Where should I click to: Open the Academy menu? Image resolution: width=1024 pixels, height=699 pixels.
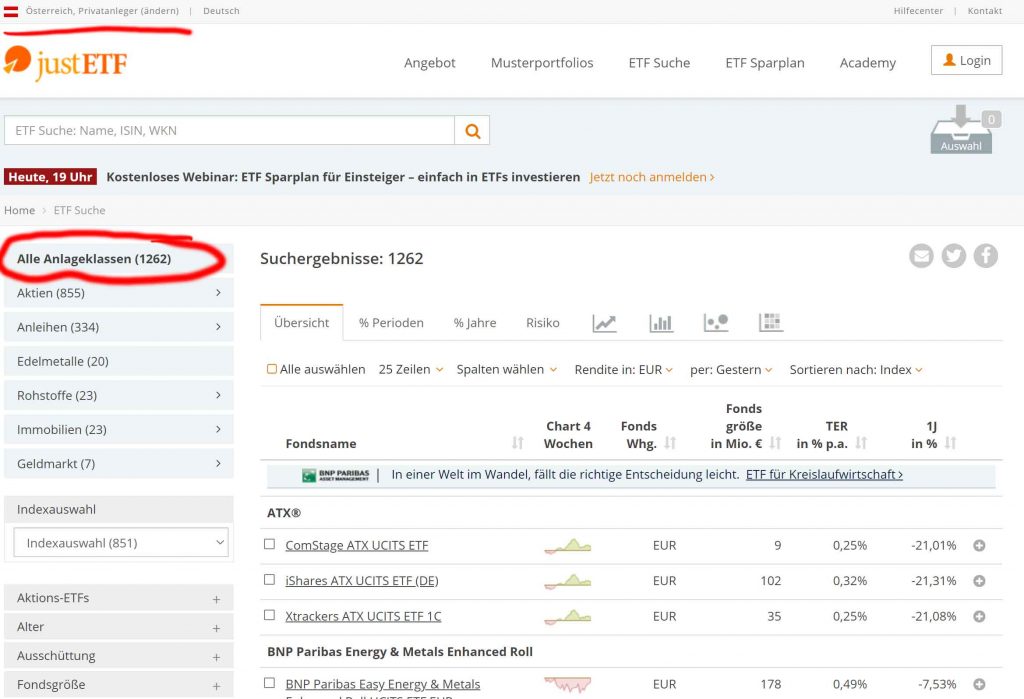pyautogui.click(x=867, y=63)
